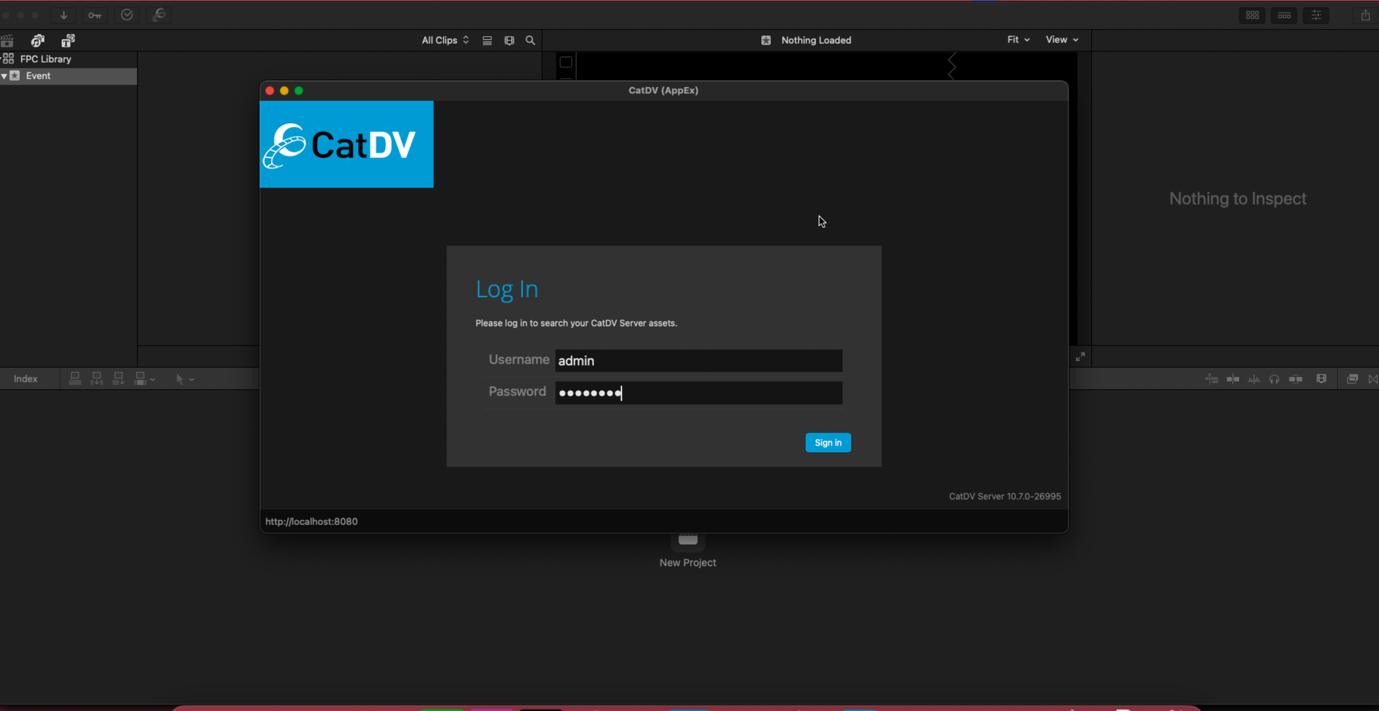The image size is (1379, 711).
Task: Click viewer full screen arrows icon
Action: point(1080,357)
